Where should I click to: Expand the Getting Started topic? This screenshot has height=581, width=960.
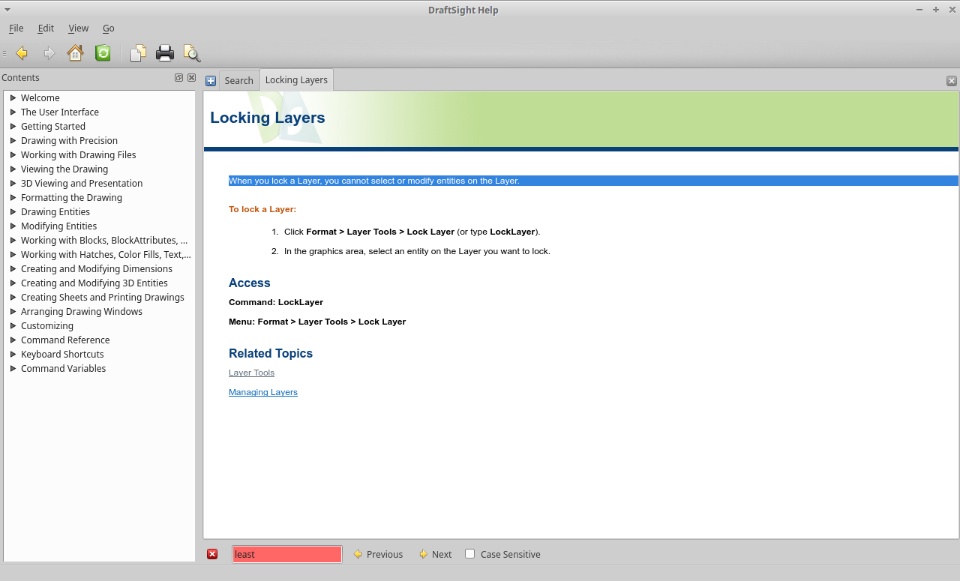click(13, 126)
